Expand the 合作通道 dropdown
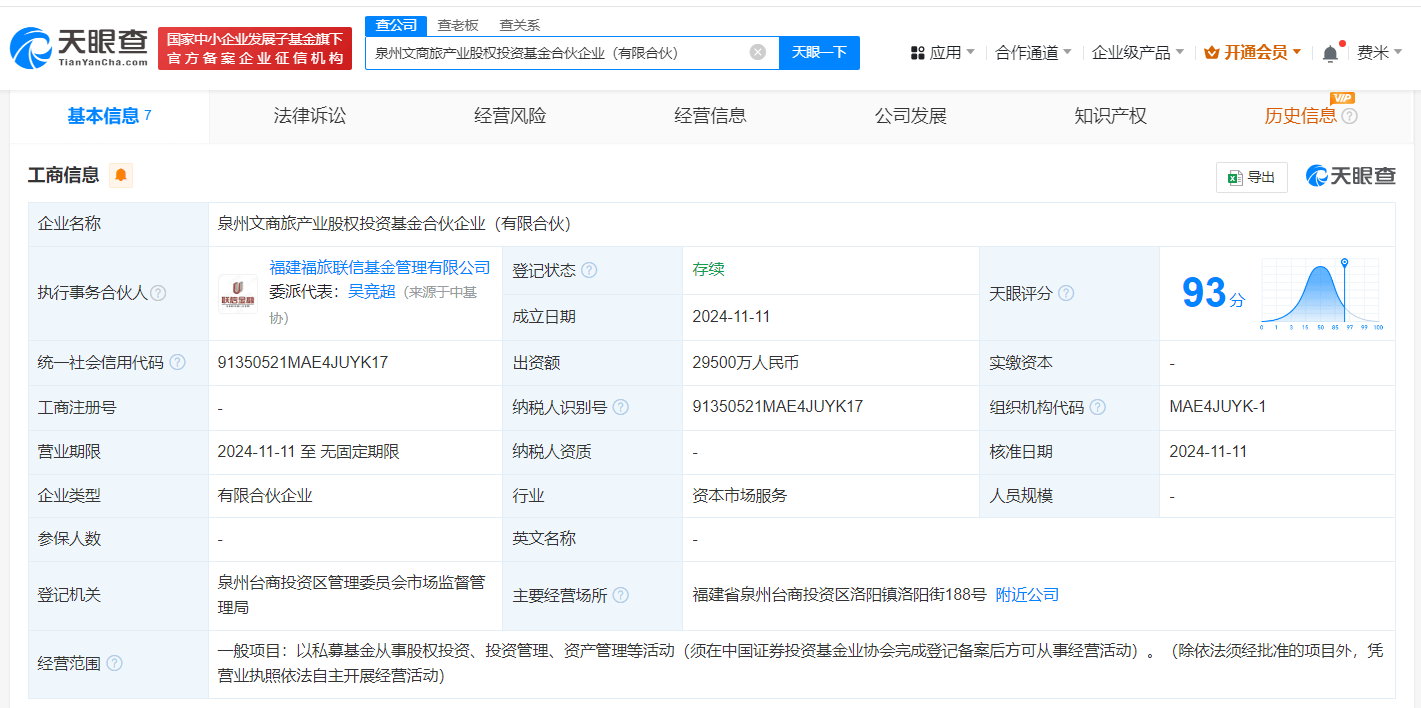The width and height of the screenshot is (1421, 708). (x=1033, y=52)
